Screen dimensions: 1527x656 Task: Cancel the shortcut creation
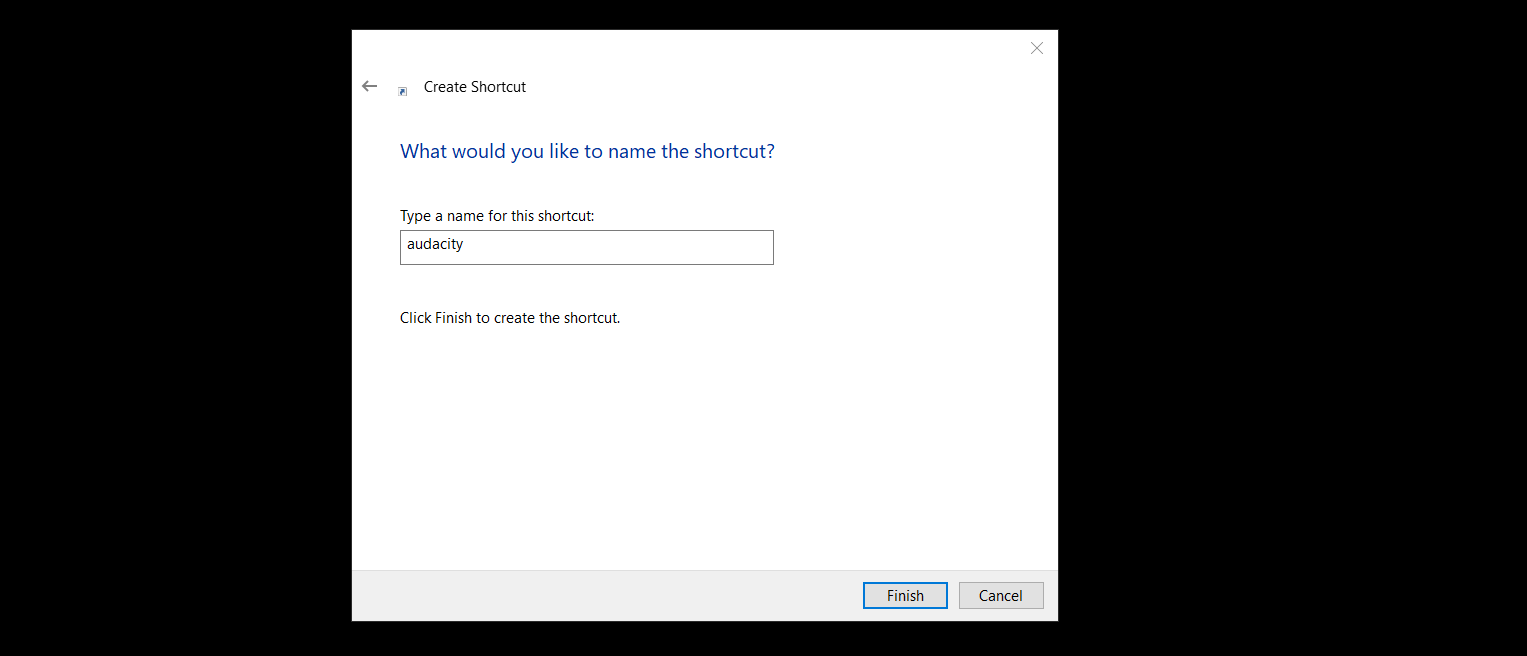1001,596
